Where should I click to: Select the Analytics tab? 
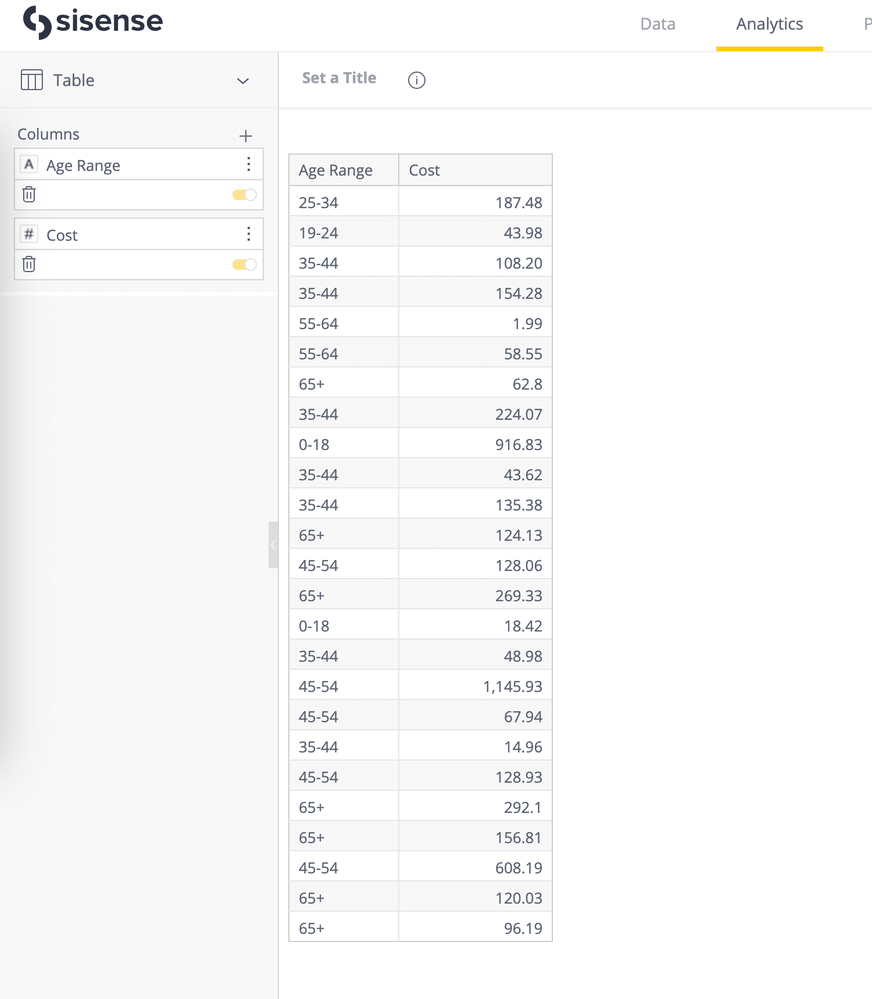coord(769,24)
